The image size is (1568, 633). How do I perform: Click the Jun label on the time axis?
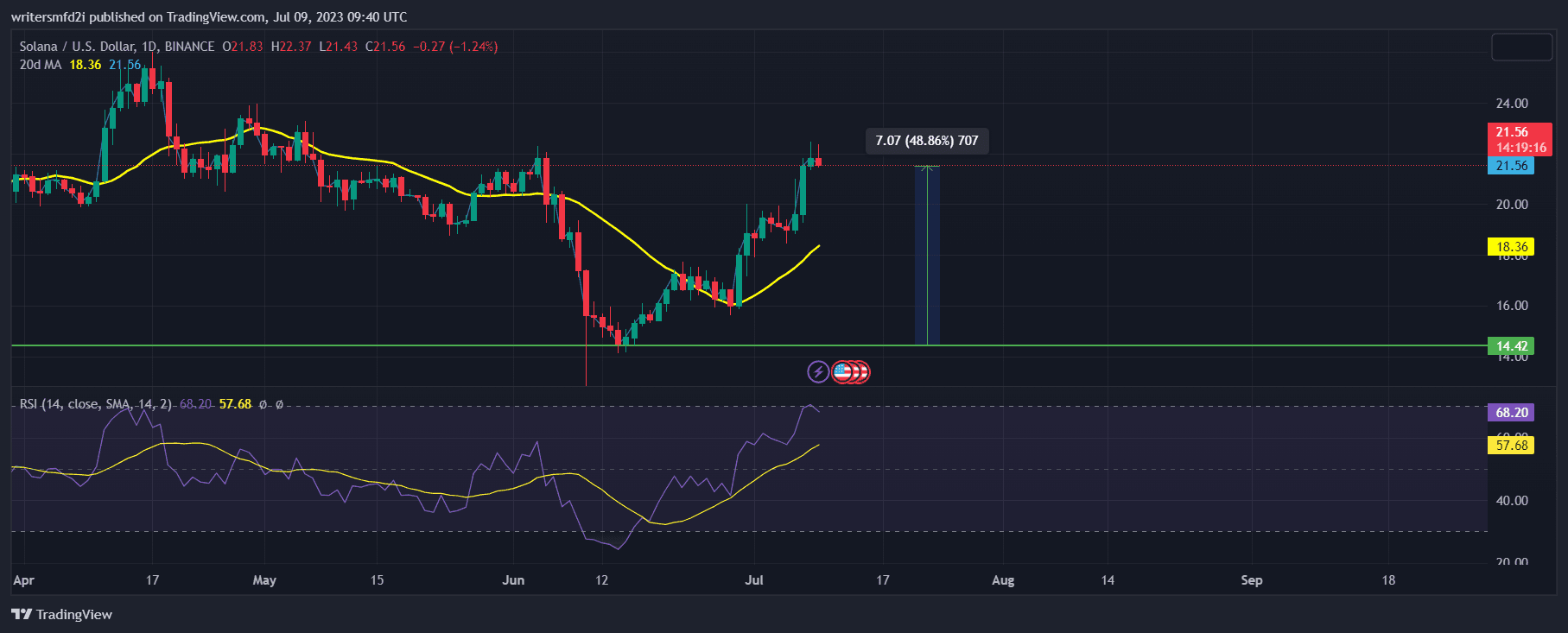click(513, 580)
